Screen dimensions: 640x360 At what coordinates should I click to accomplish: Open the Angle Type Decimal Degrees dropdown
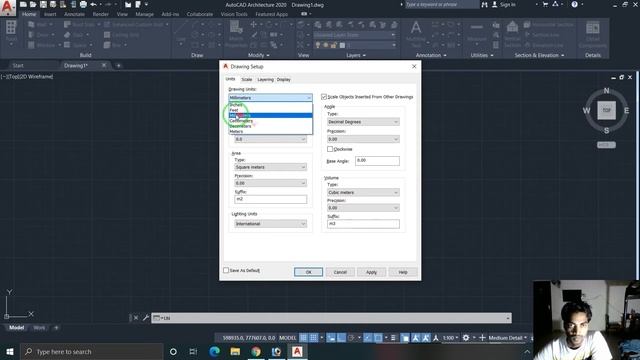pyautogui.click(x=363, y=122)
